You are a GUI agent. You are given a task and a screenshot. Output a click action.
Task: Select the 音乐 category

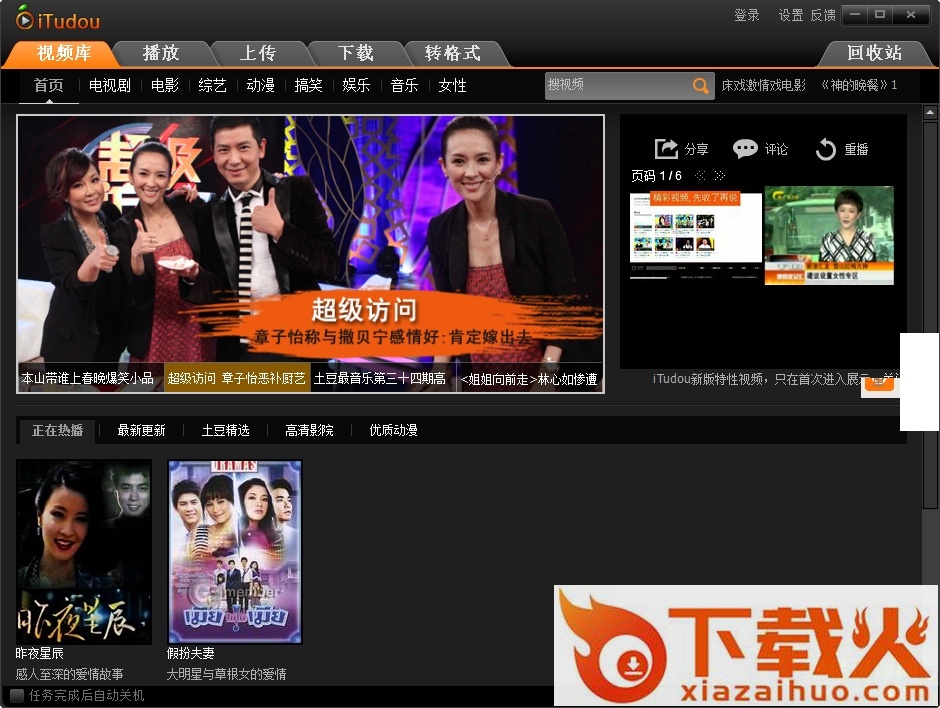point(404,86)
